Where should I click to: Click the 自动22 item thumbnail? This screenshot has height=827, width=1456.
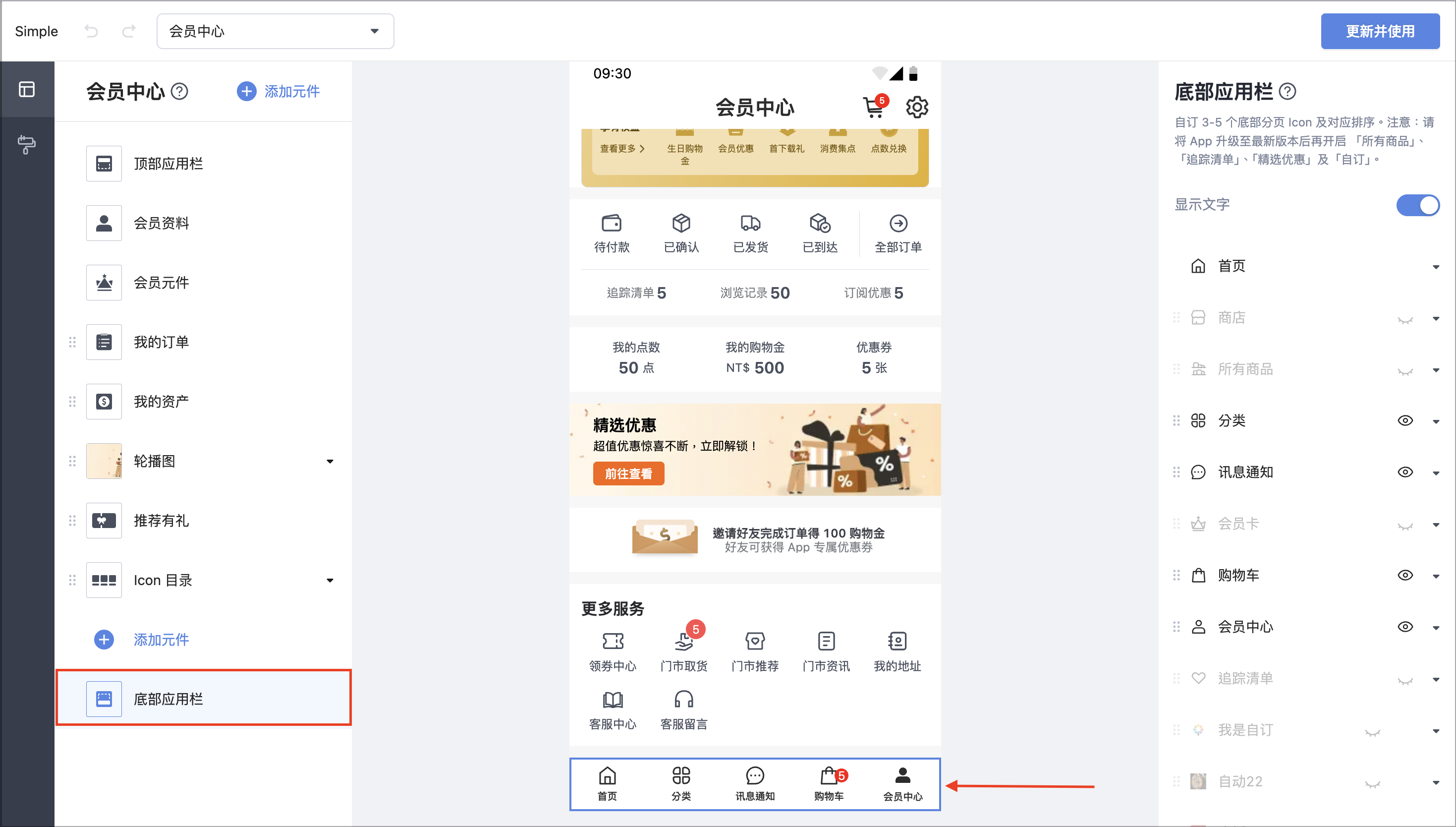click(x=1198, y=781)
